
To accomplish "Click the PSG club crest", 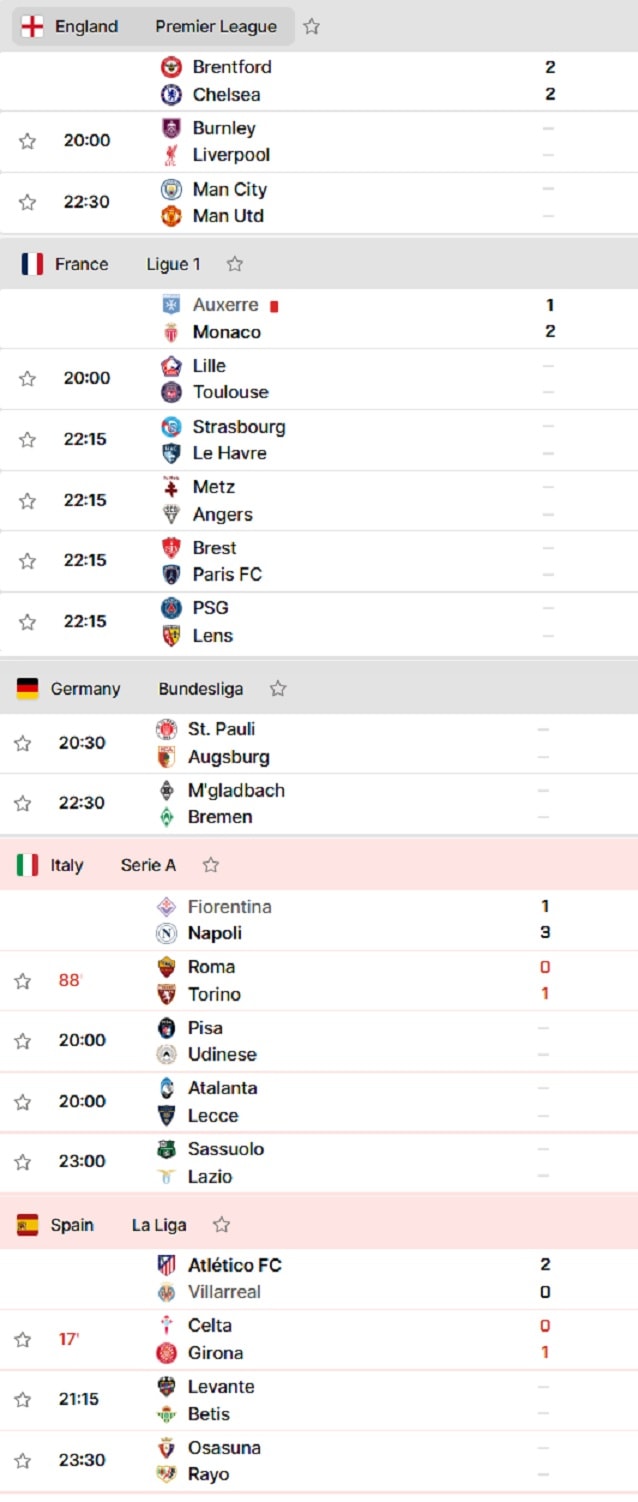I will [171, 608].
